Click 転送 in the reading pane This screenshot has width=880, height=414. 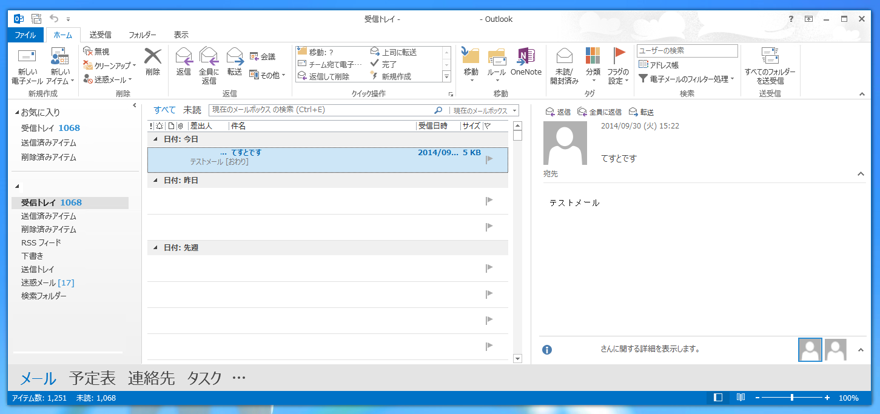(x=641, y=112)
